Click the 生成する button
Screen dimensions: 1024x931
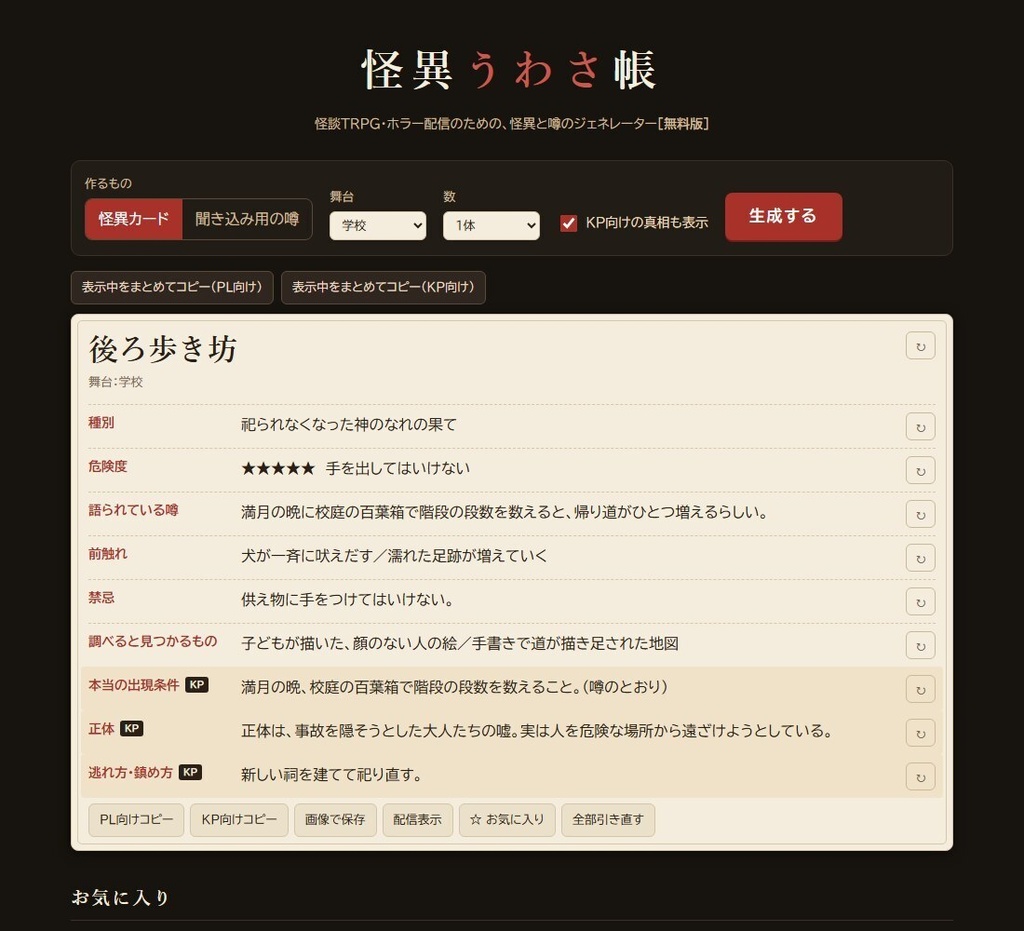click(783, 217)
